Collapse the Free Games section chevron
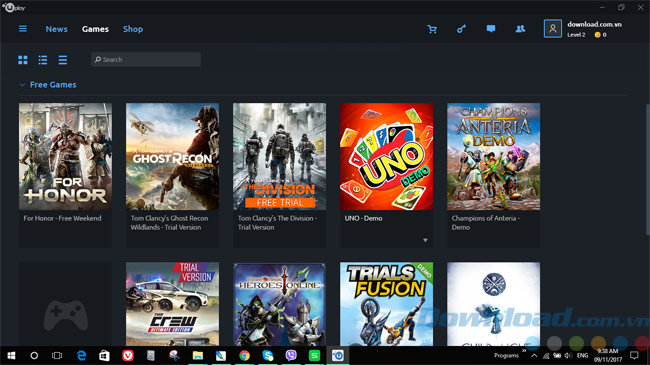Viewport: 650px width, 365px height. click(22, 85)
